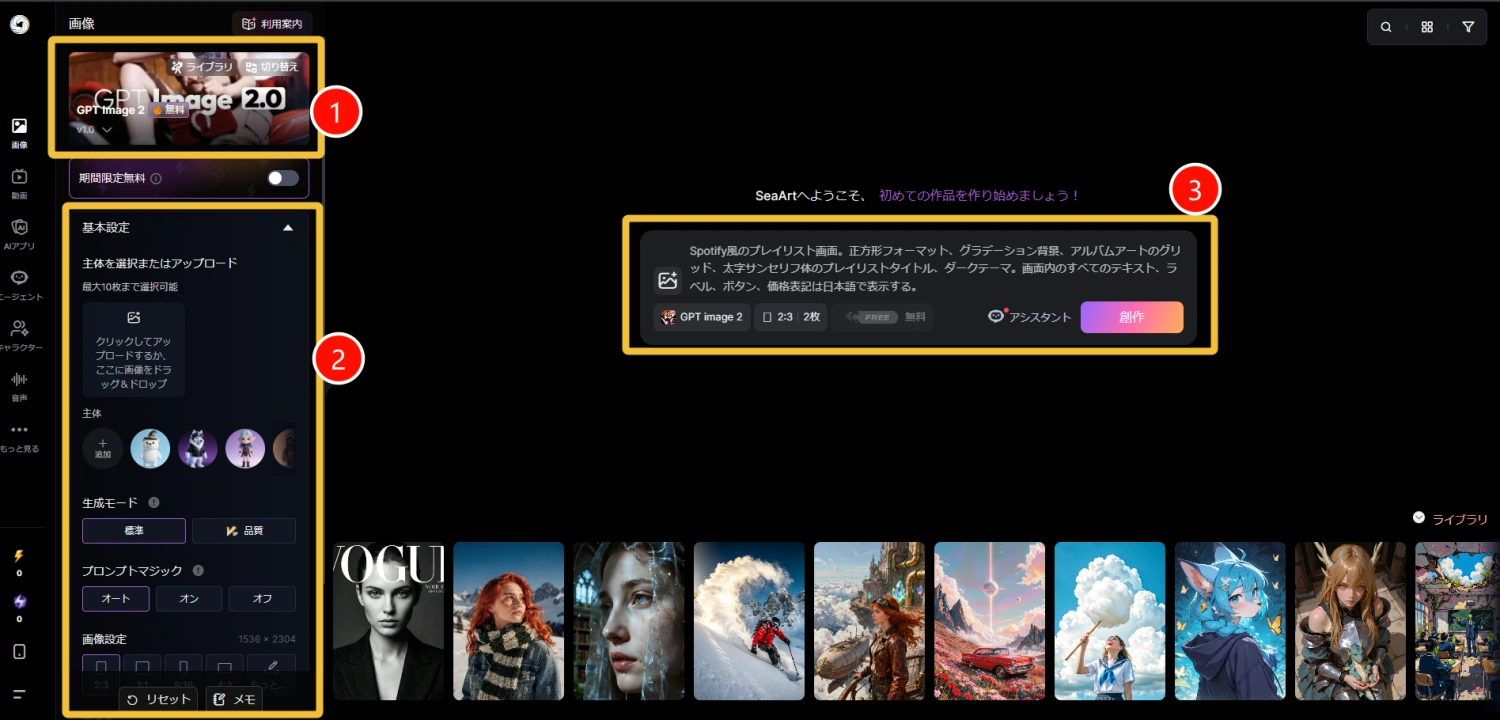This screenshot has height=720, width=1500.
Task: Click ライブラリ on the model card
Action: (202, 67)
